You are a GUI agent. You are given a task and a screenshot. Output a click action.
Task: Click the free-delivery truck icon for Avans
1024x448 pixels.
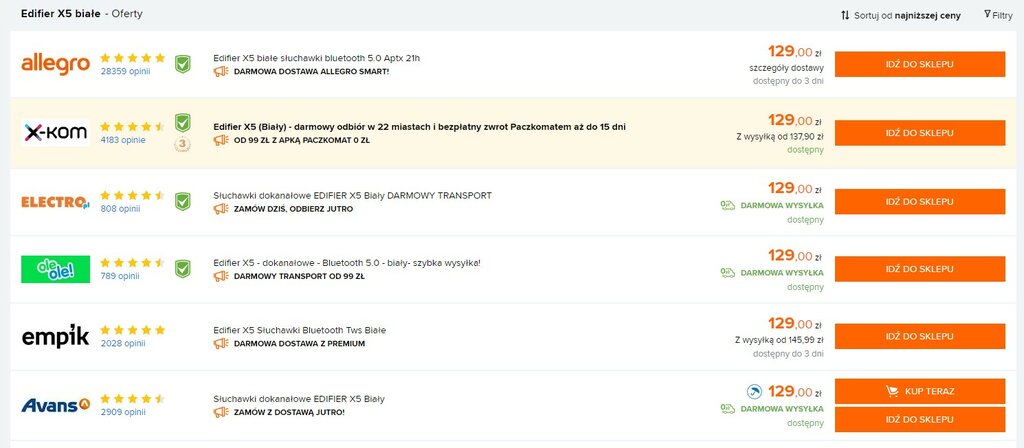728,409
